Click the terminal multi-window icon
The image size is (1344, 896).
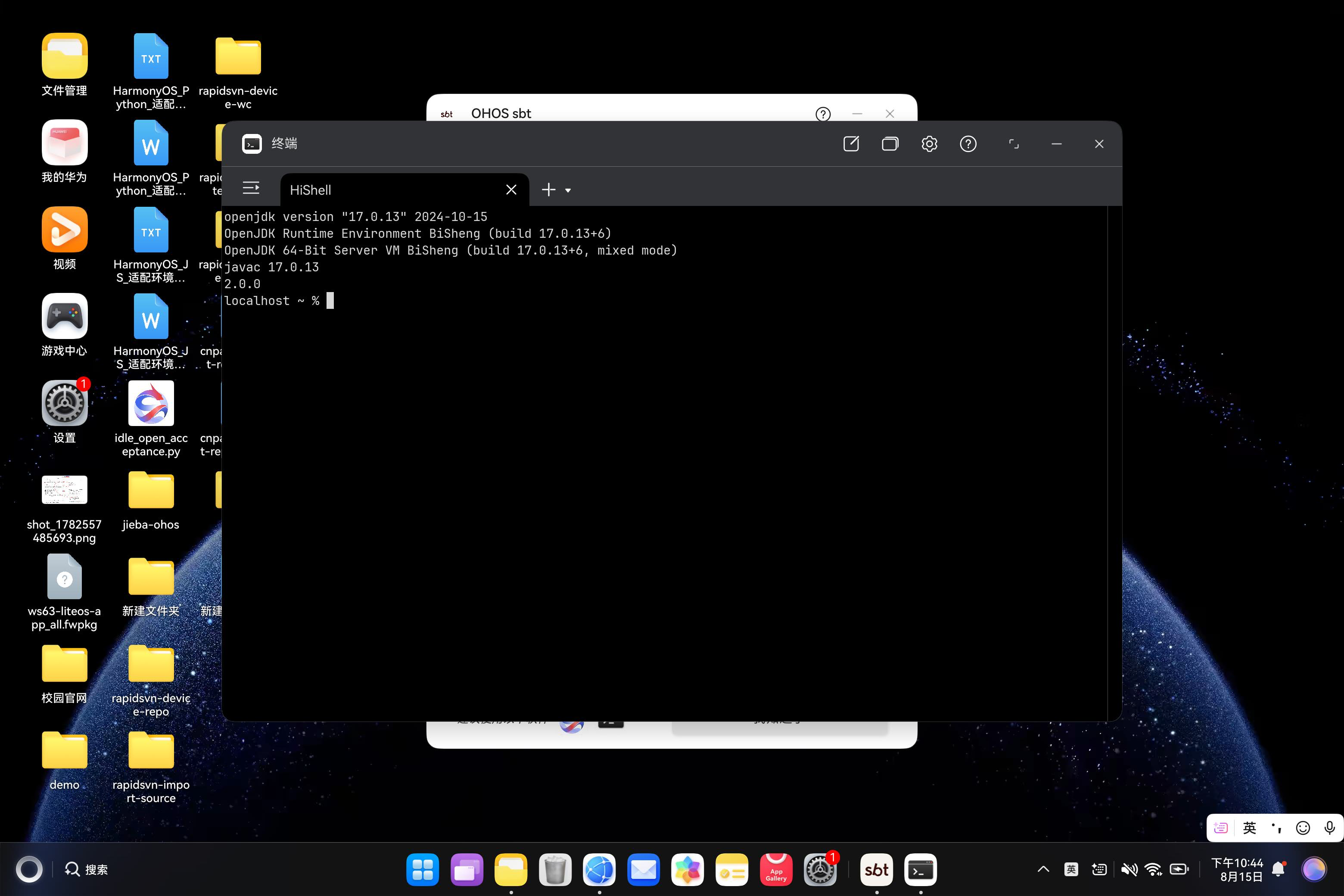[x=890, y=143]
